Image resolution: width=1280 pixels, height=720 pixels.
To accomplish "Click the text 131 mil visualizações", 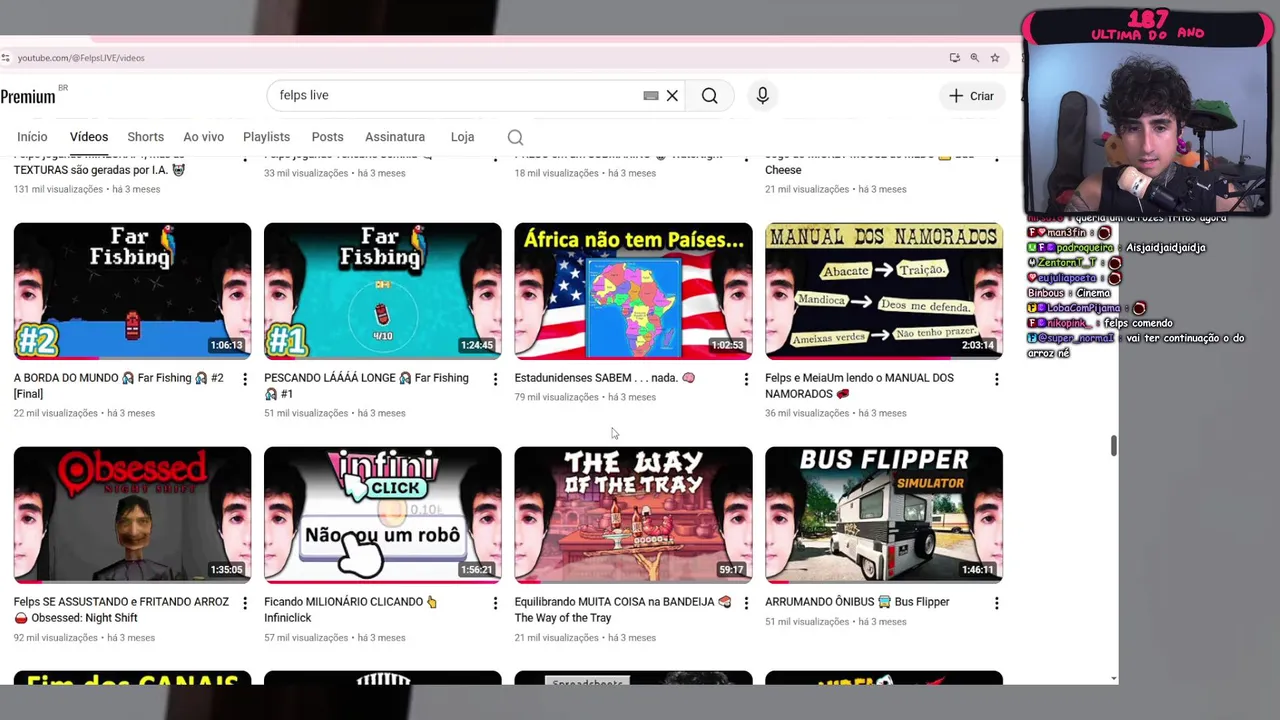I will click(x=58, y=189).
